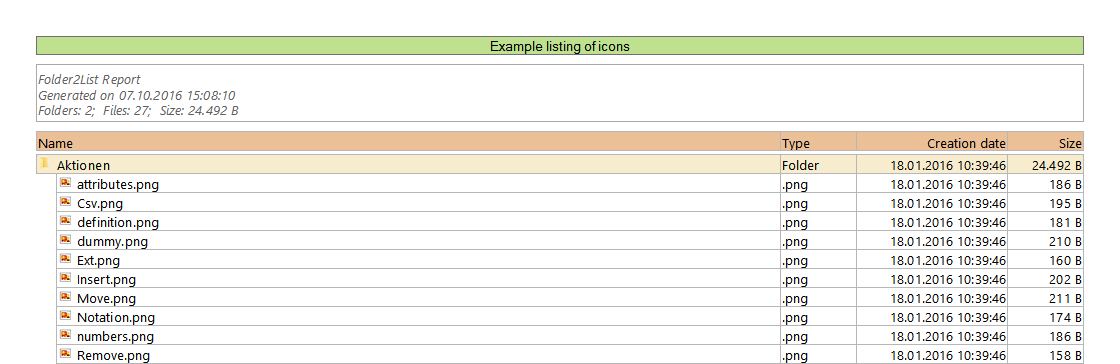Viewport: 1120px width, 364px height.
Task: Click the image icon beside numbers.png
Action: (65, 335)
